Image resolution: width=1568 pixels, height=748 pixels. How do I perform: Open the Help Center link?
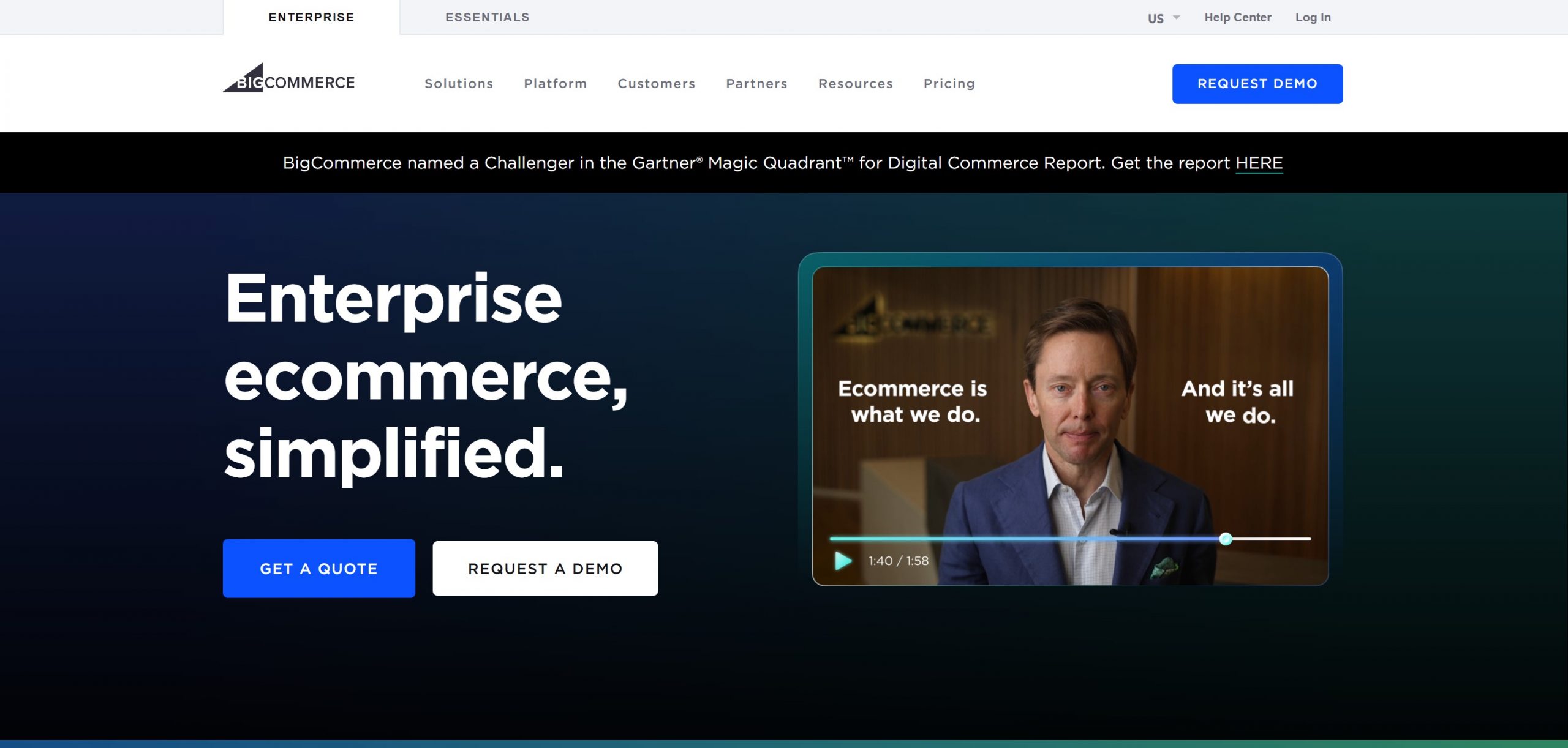tap(1237, 17)
